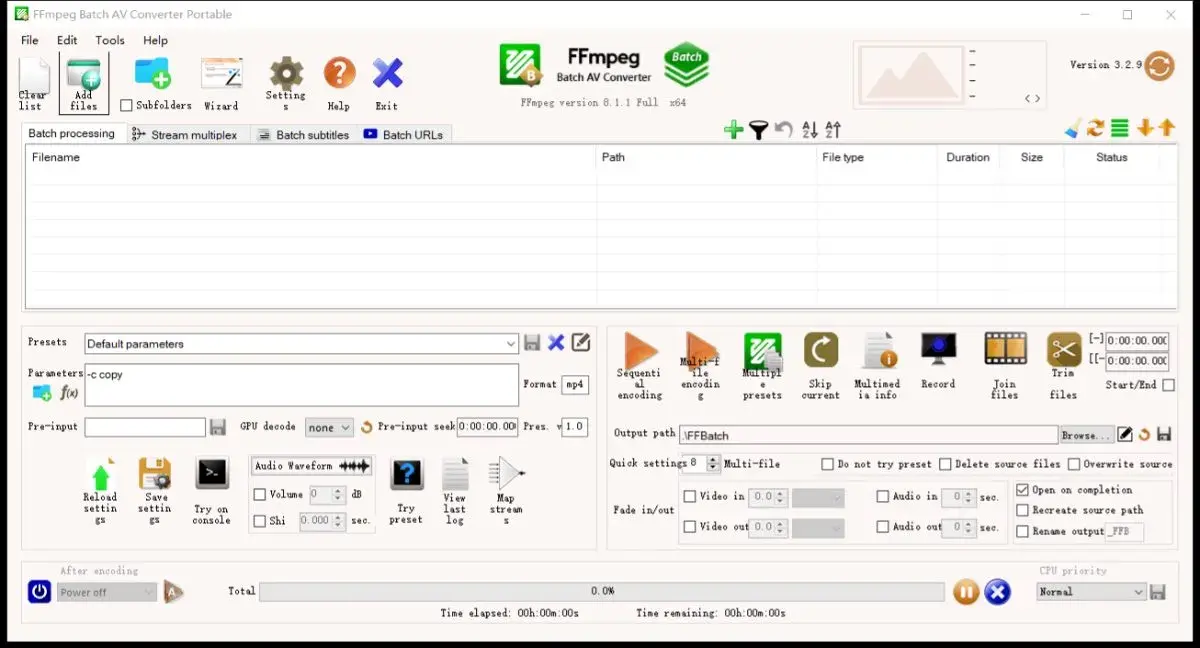Click the update check icon beside Version 3.2.9
The image size is (1200, 648).
pyautogui.click(x=1159, y=66)
